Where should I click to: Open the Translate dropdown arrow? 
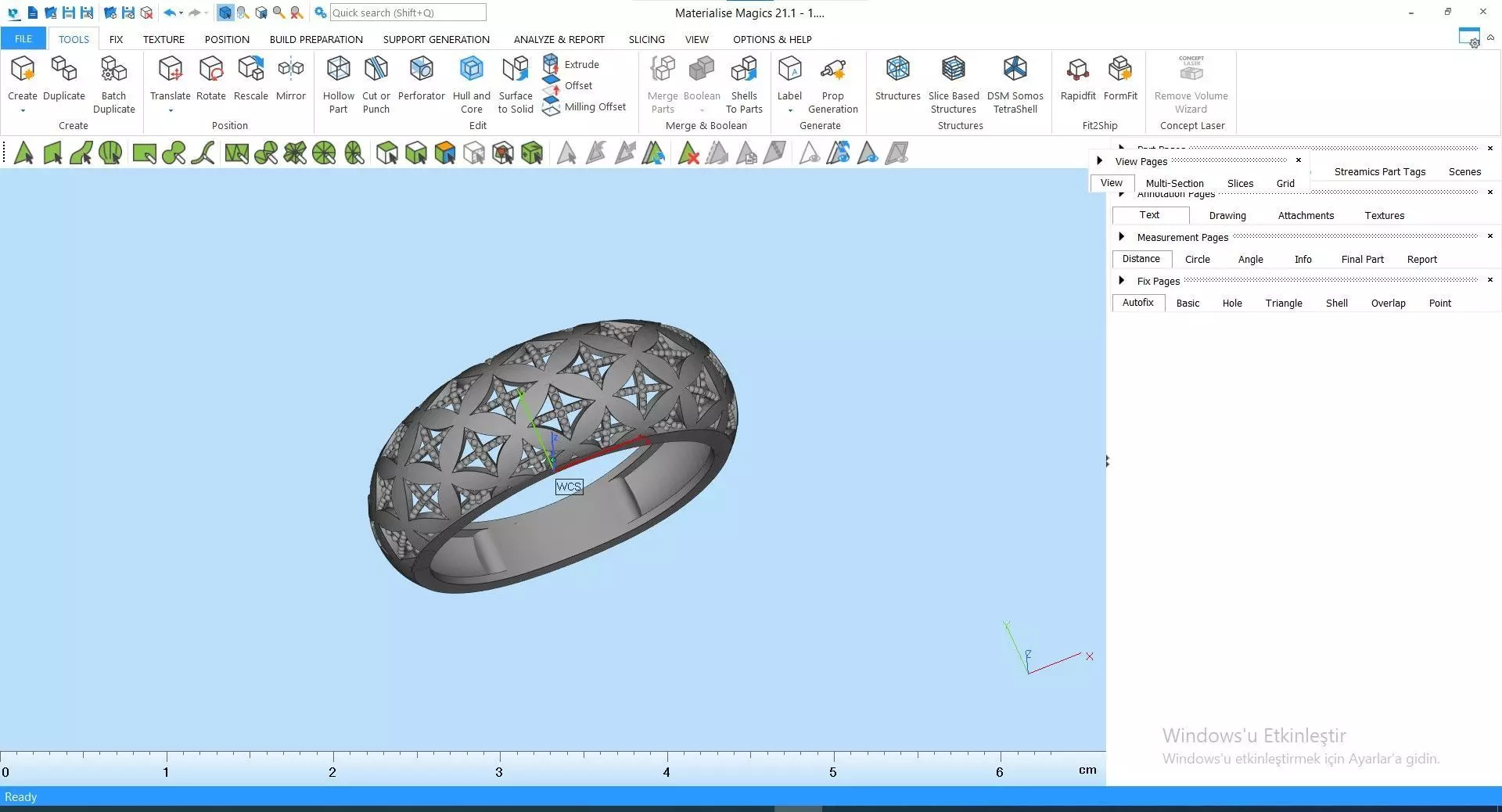(171, 110)
